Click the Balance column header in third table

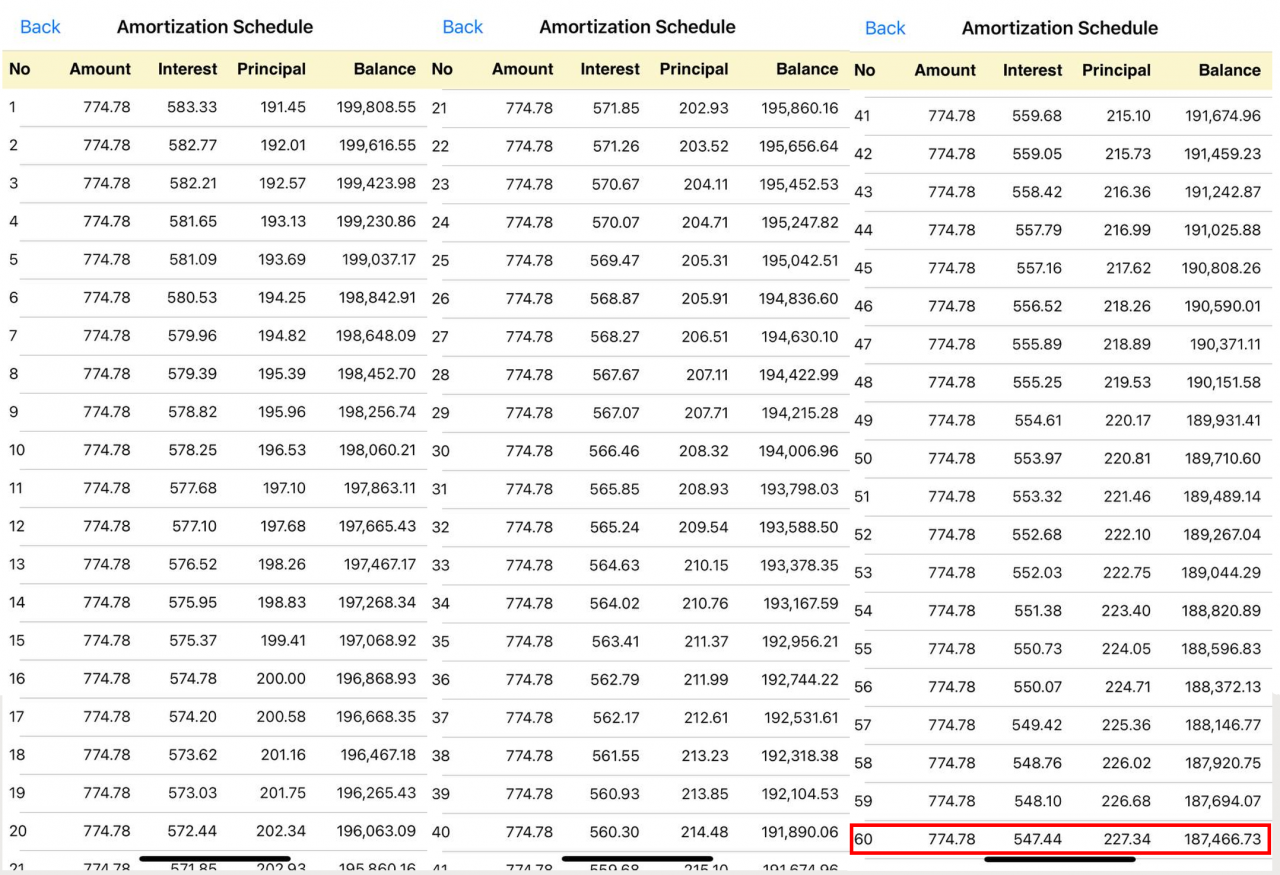(x=1229, y=70)
